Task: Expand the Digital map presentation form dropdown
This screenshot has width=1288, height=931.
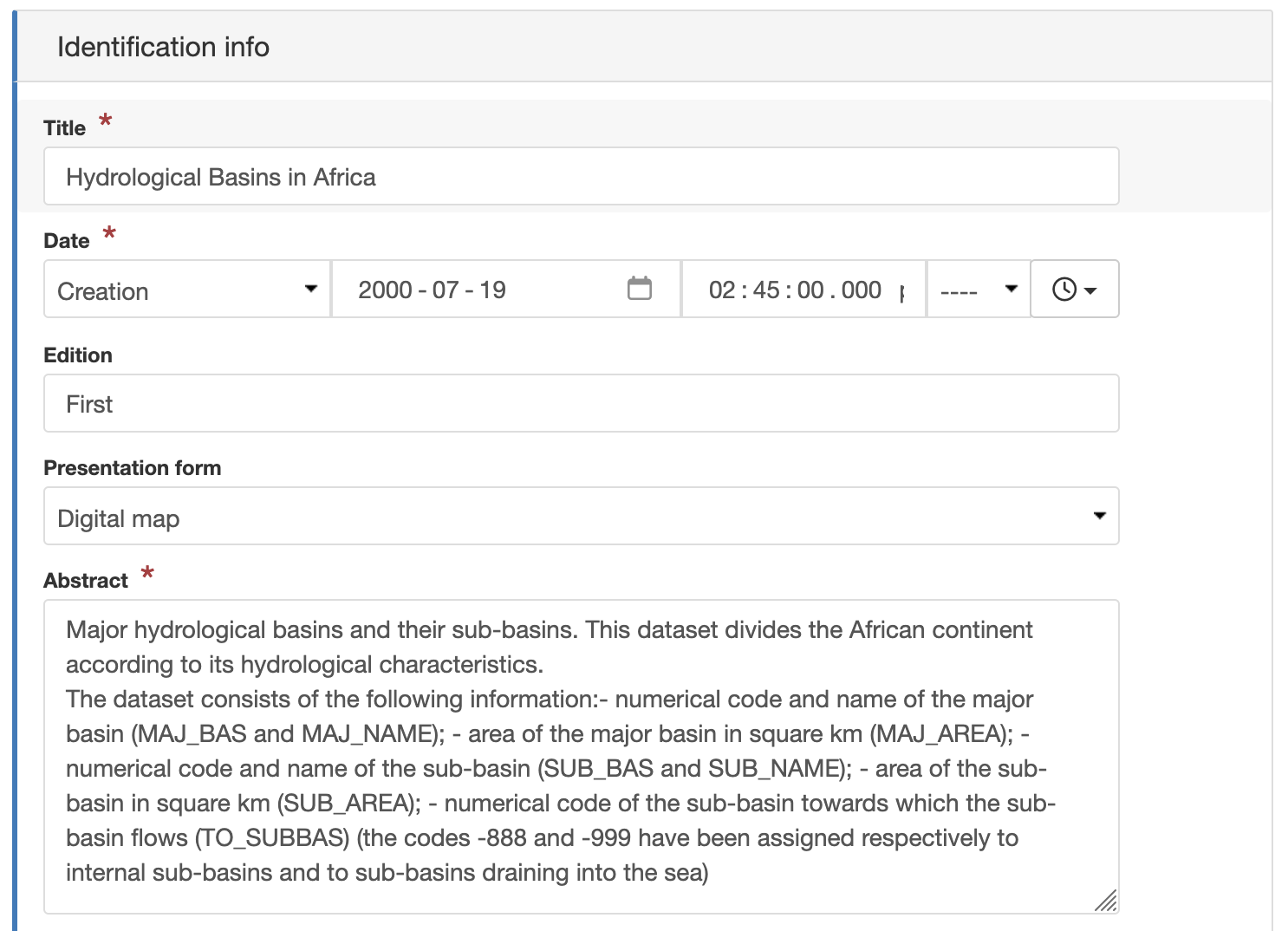Action: [582, 517]
